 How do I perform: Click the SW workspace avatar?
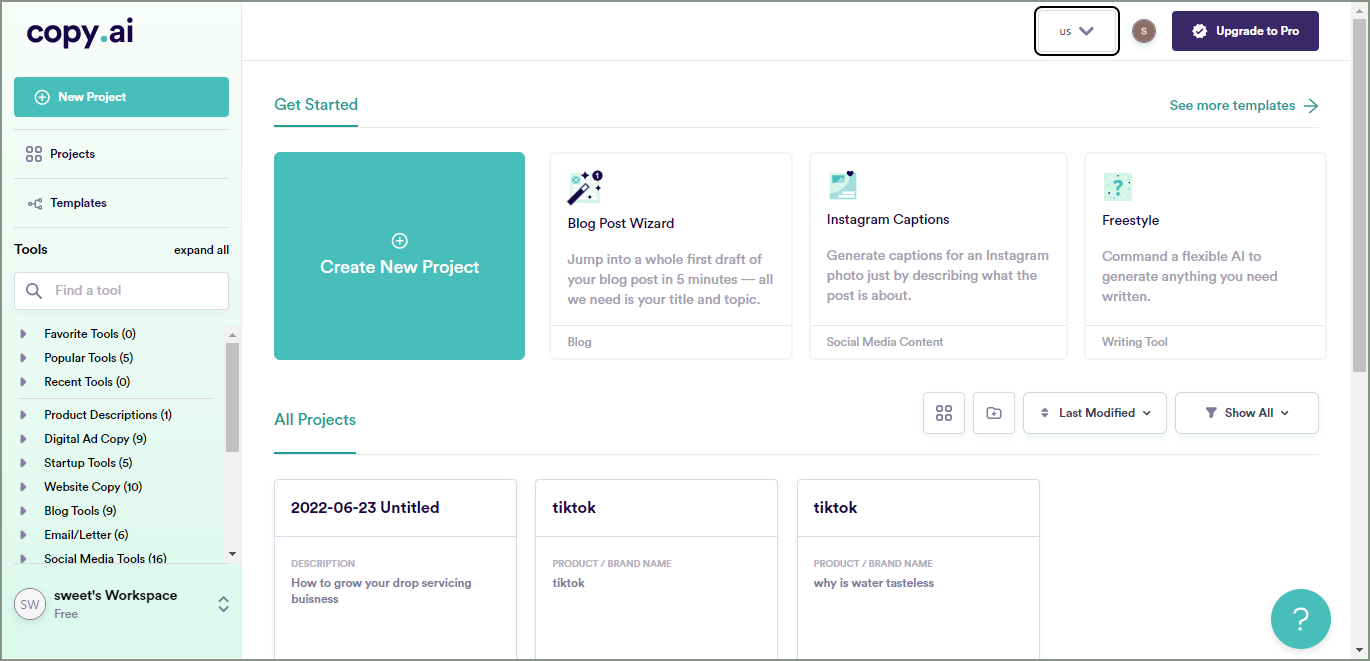click(30, 604)
